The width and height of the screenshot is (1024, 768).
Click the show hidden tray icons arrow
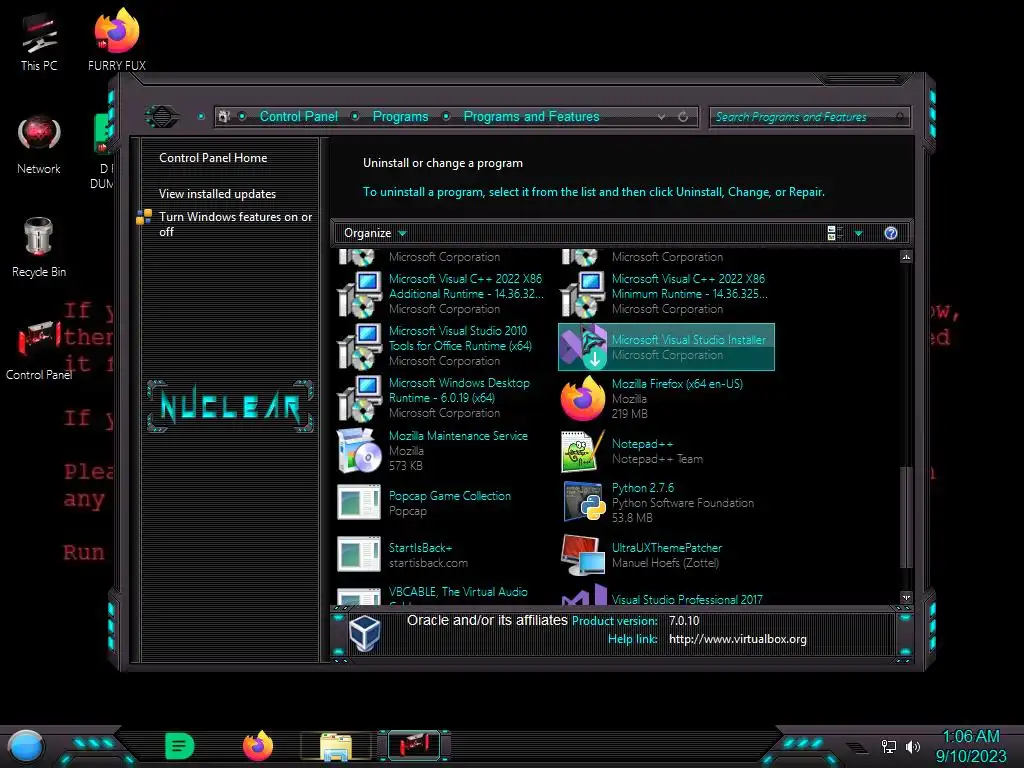coord(858,746)
